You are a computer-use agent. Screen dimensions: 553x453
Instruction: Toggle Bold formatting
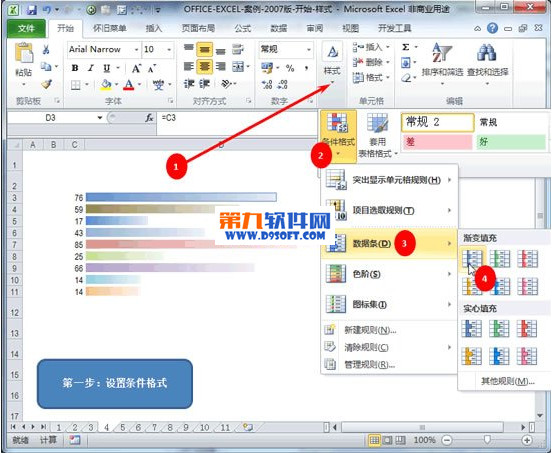tap(75, 68)
